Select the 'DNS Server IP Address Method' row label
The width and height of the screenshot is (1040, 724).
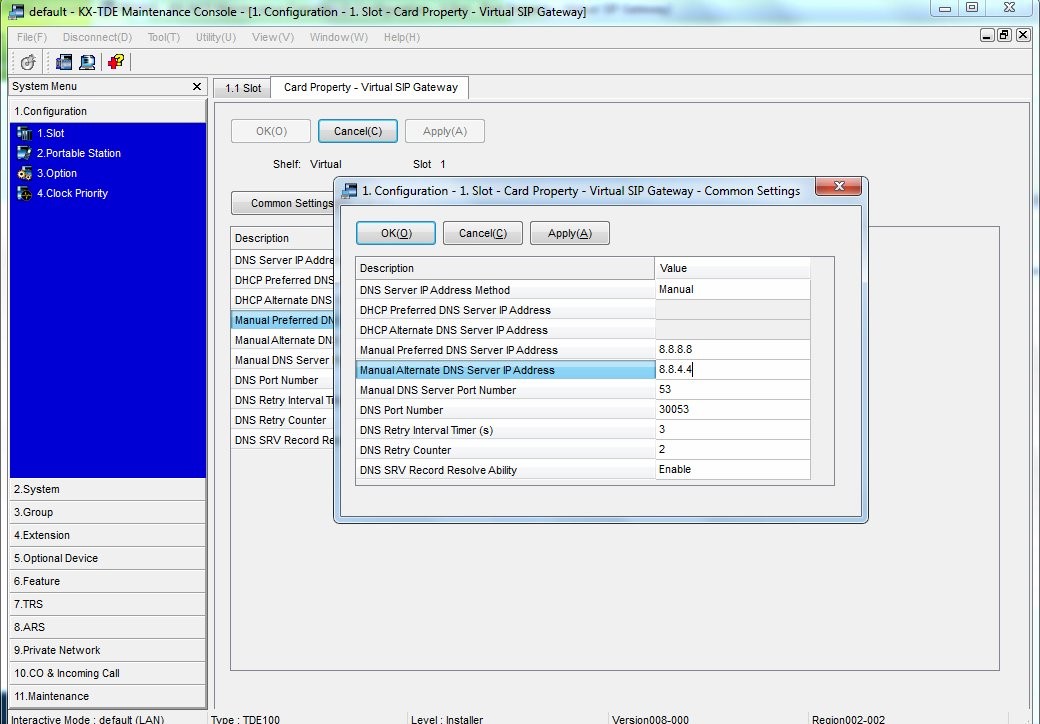coord(505,290)
